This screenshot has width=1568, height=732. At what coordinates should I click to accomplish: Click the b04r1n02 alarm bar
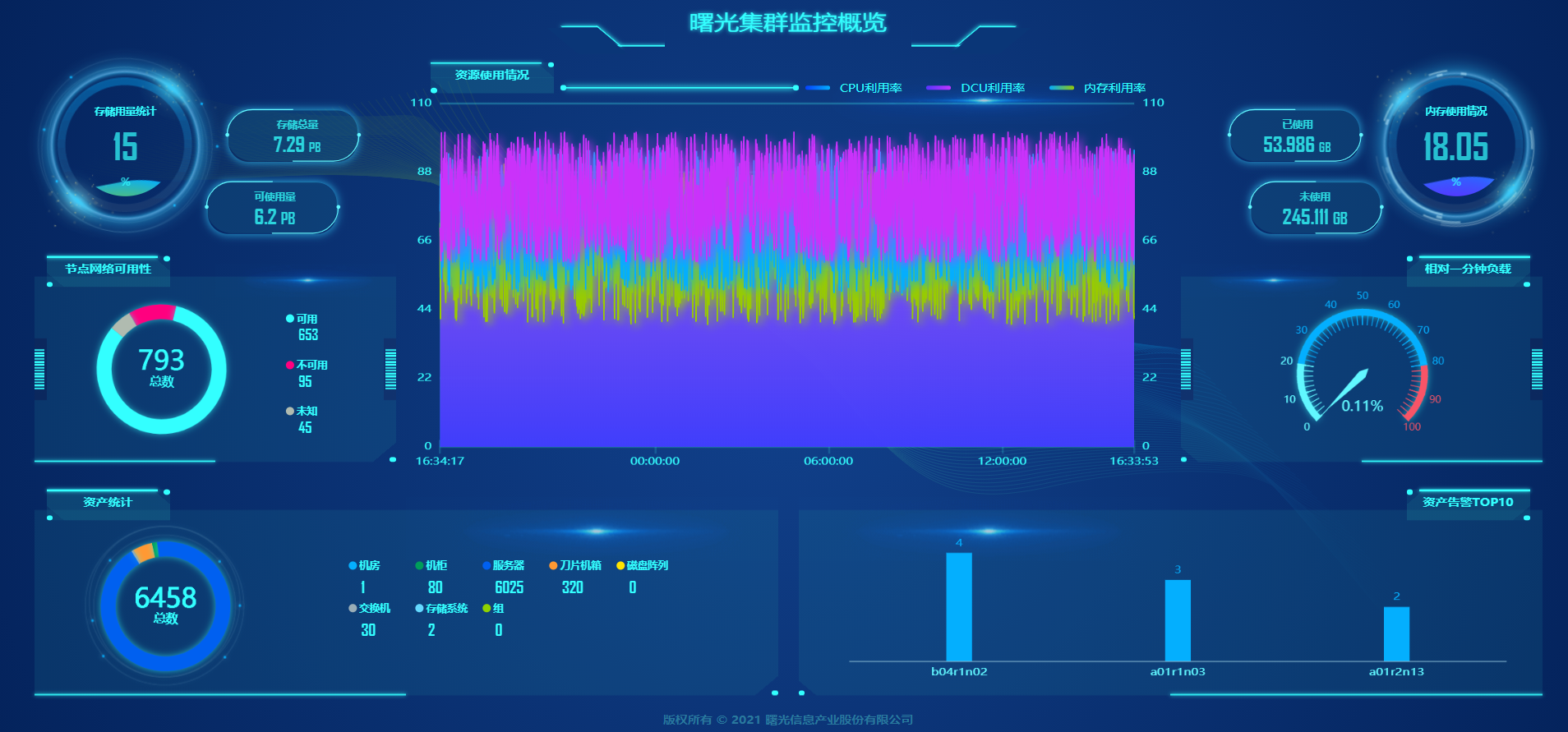click(x=959, y=606)
